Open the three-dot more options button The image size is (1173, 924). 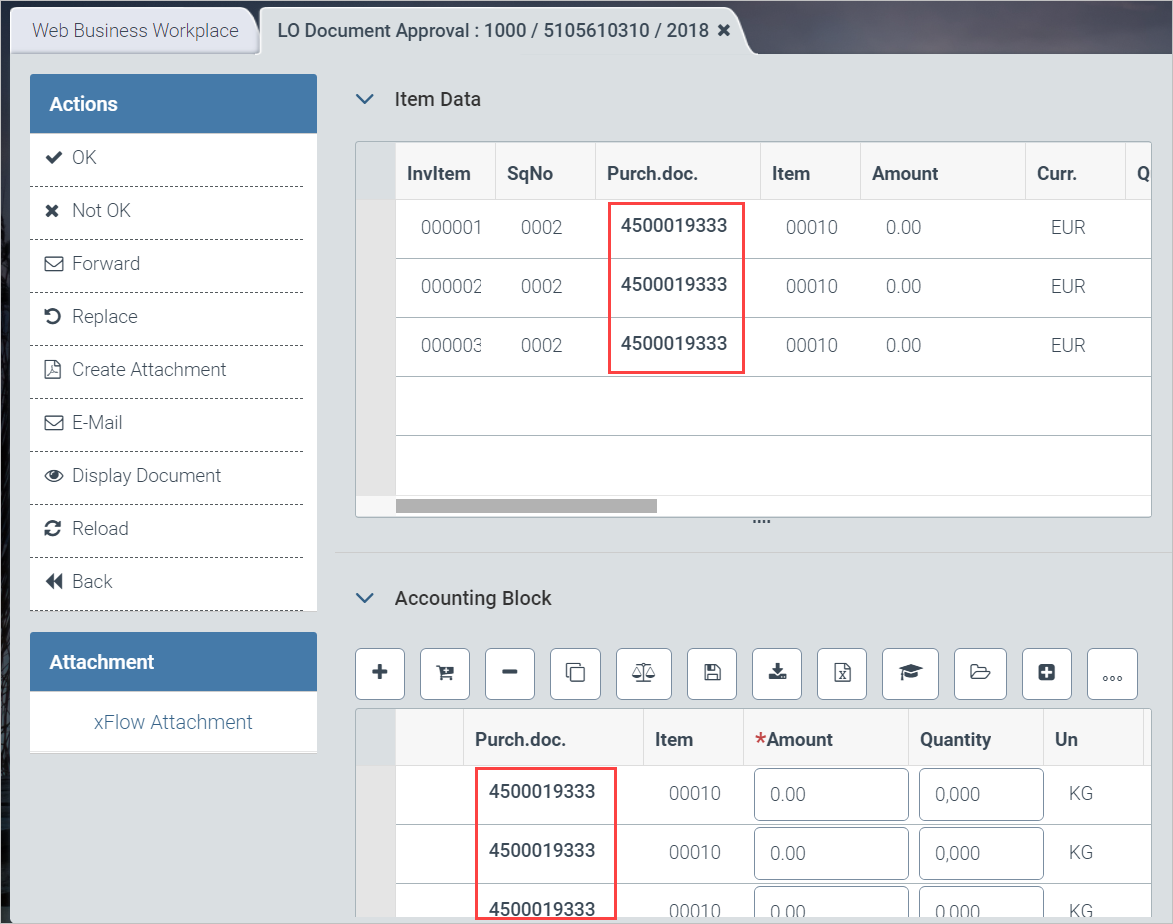(1112, 675)
